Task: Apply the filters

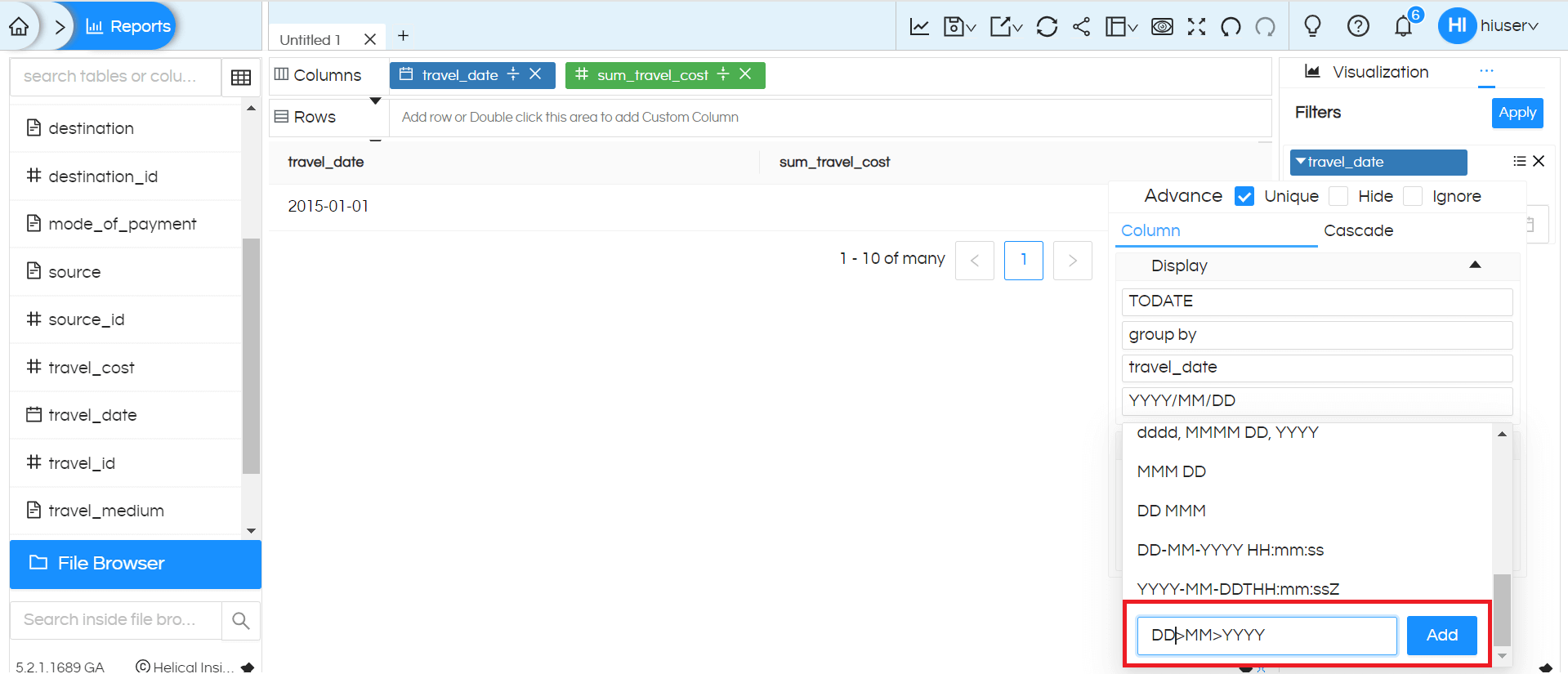Action: tap(1517, 113)
